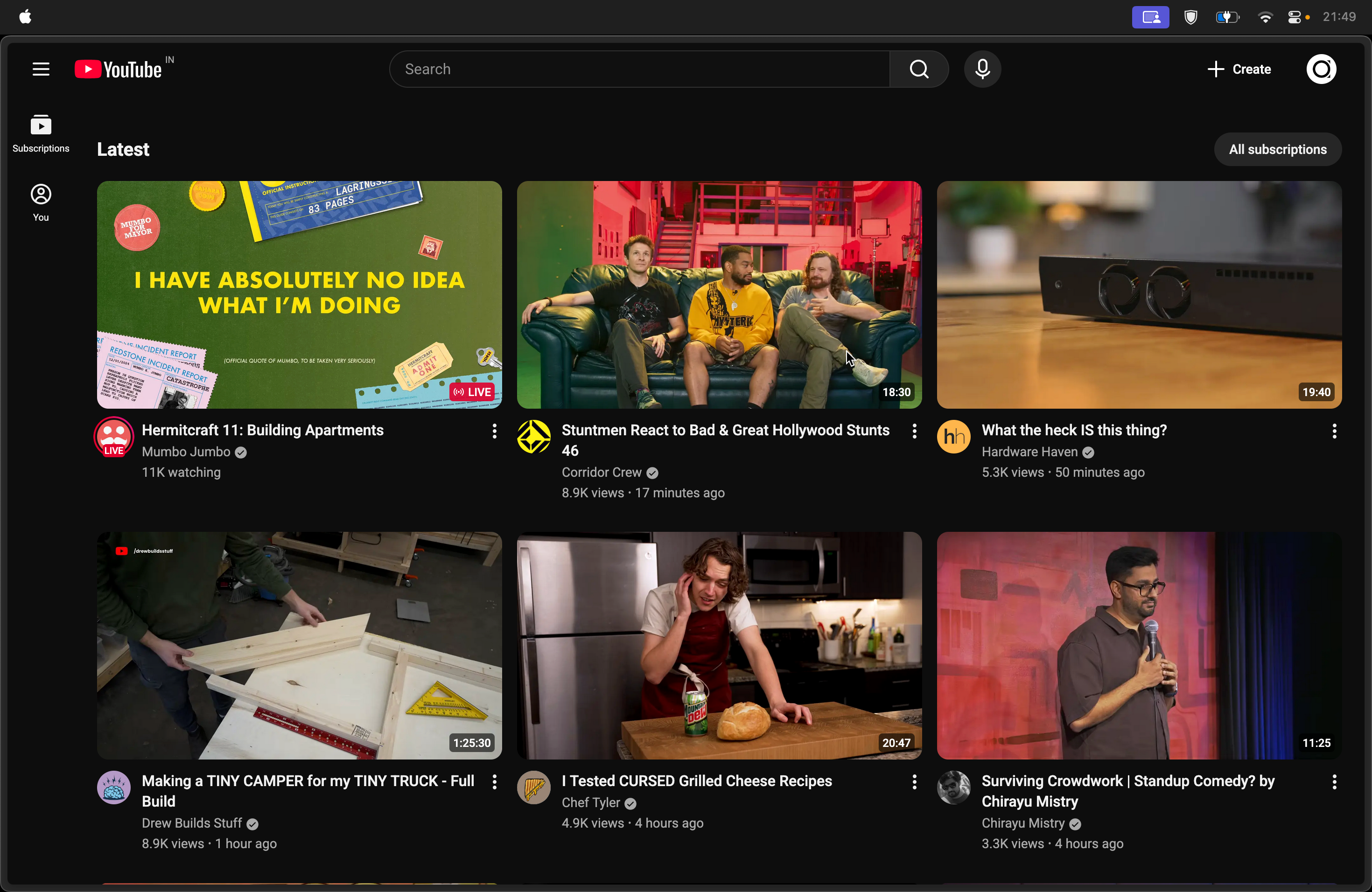Click into the Search field

[640, 69]
